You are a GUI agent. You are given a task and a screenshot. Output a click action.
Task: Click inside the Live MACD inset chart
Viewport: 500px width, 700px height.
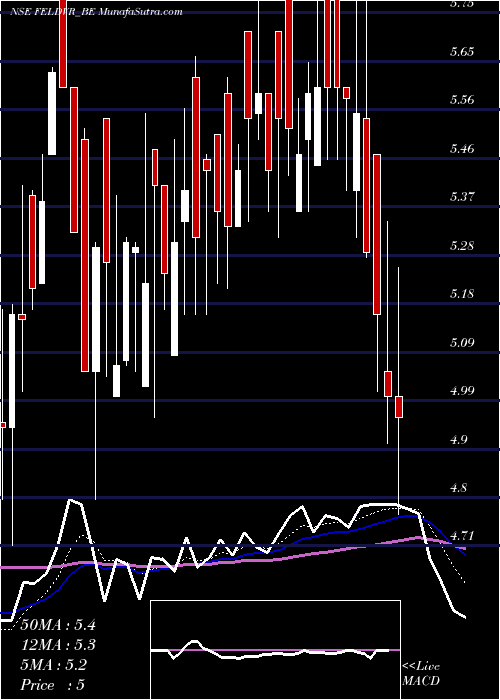coord(275,650)
